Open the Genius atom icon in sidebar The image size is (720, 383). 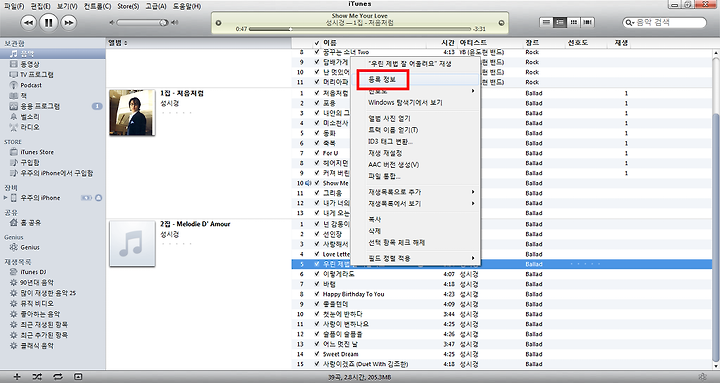pyautogui.click(x=14, y=247)
